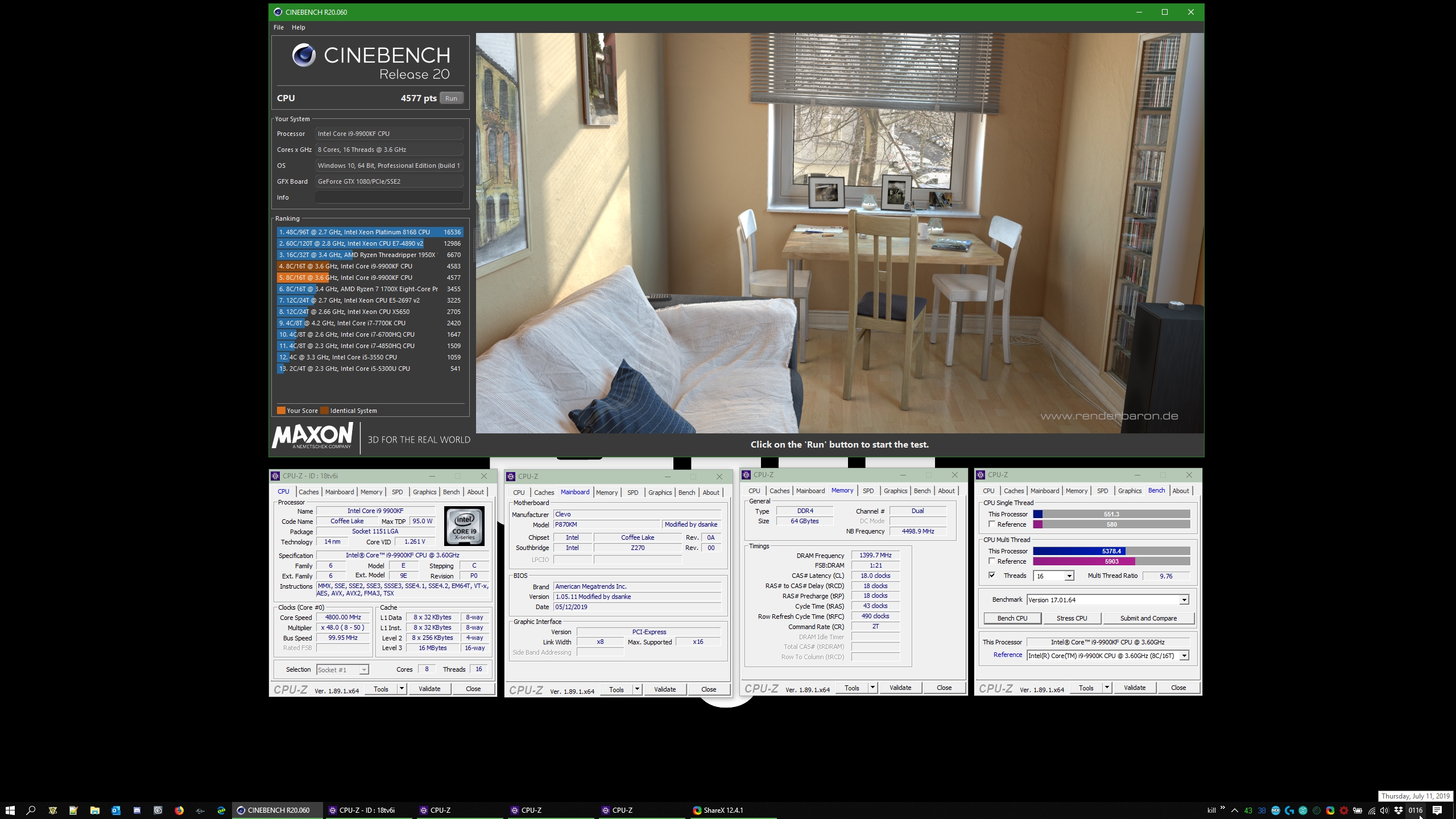
Task: Open the Socket #1 Selection dropdown
Action: point(342,670)
